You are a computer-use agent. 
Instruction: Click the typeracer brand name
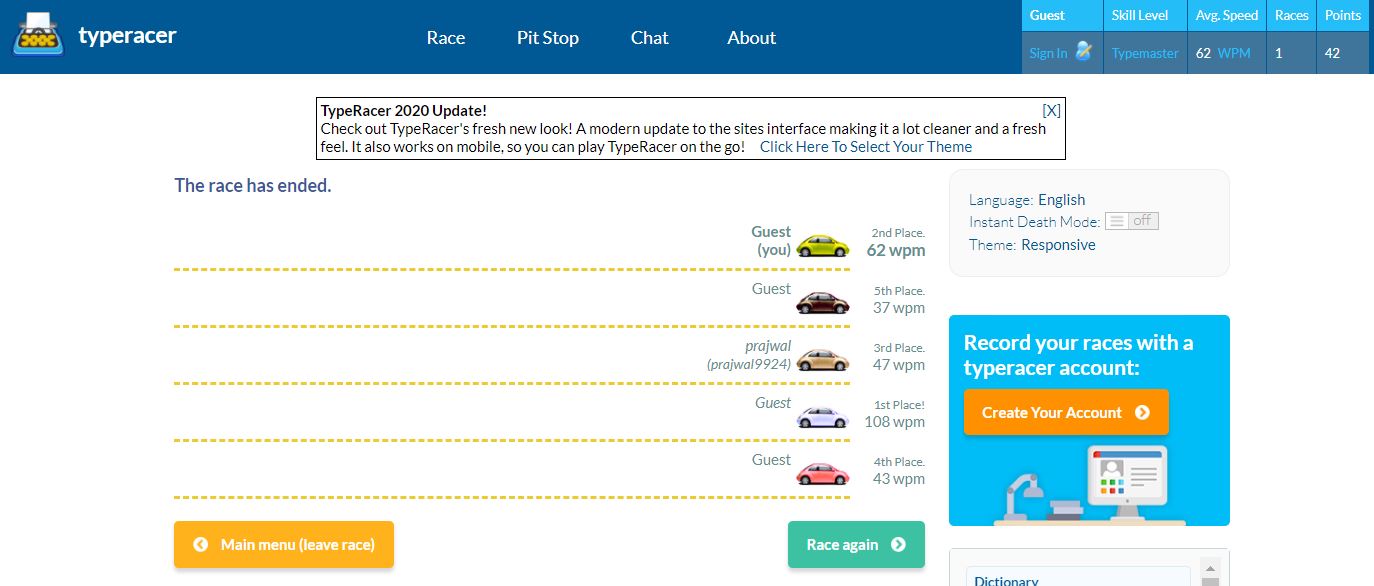128,35
